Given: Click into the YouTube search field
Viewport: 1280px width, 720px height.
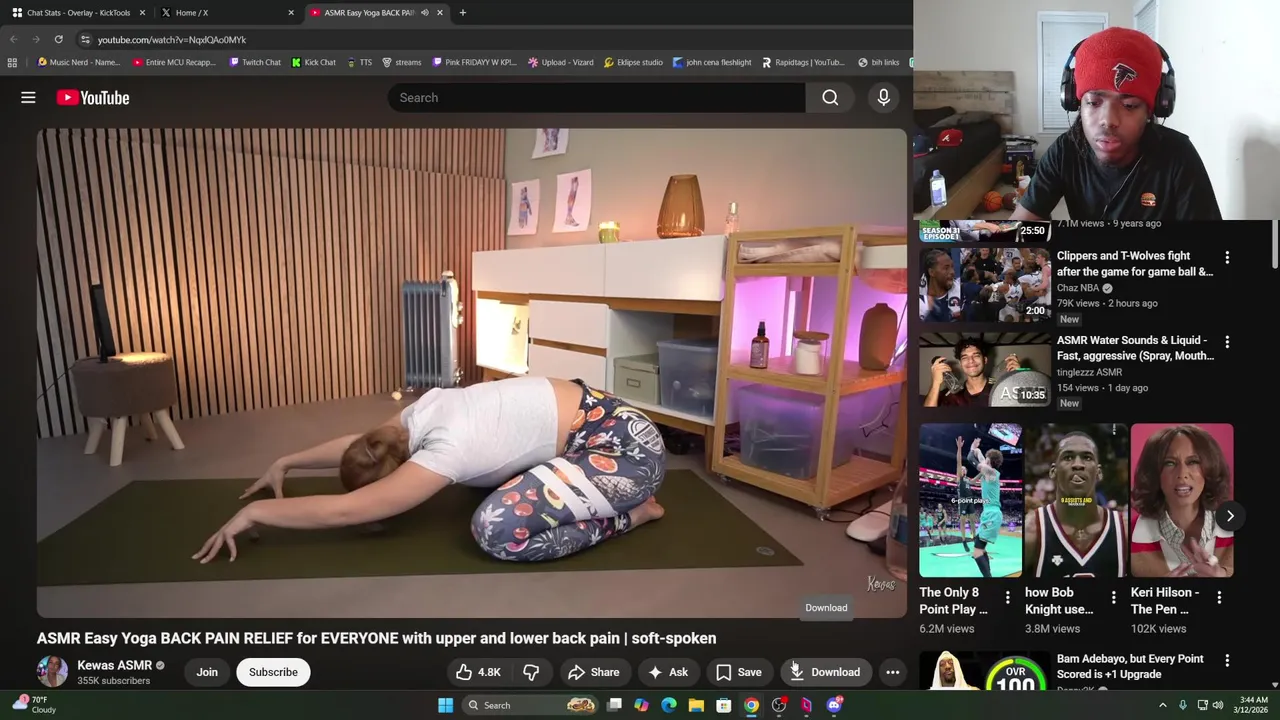Looking at the screenshot, I should coord(596,97).
